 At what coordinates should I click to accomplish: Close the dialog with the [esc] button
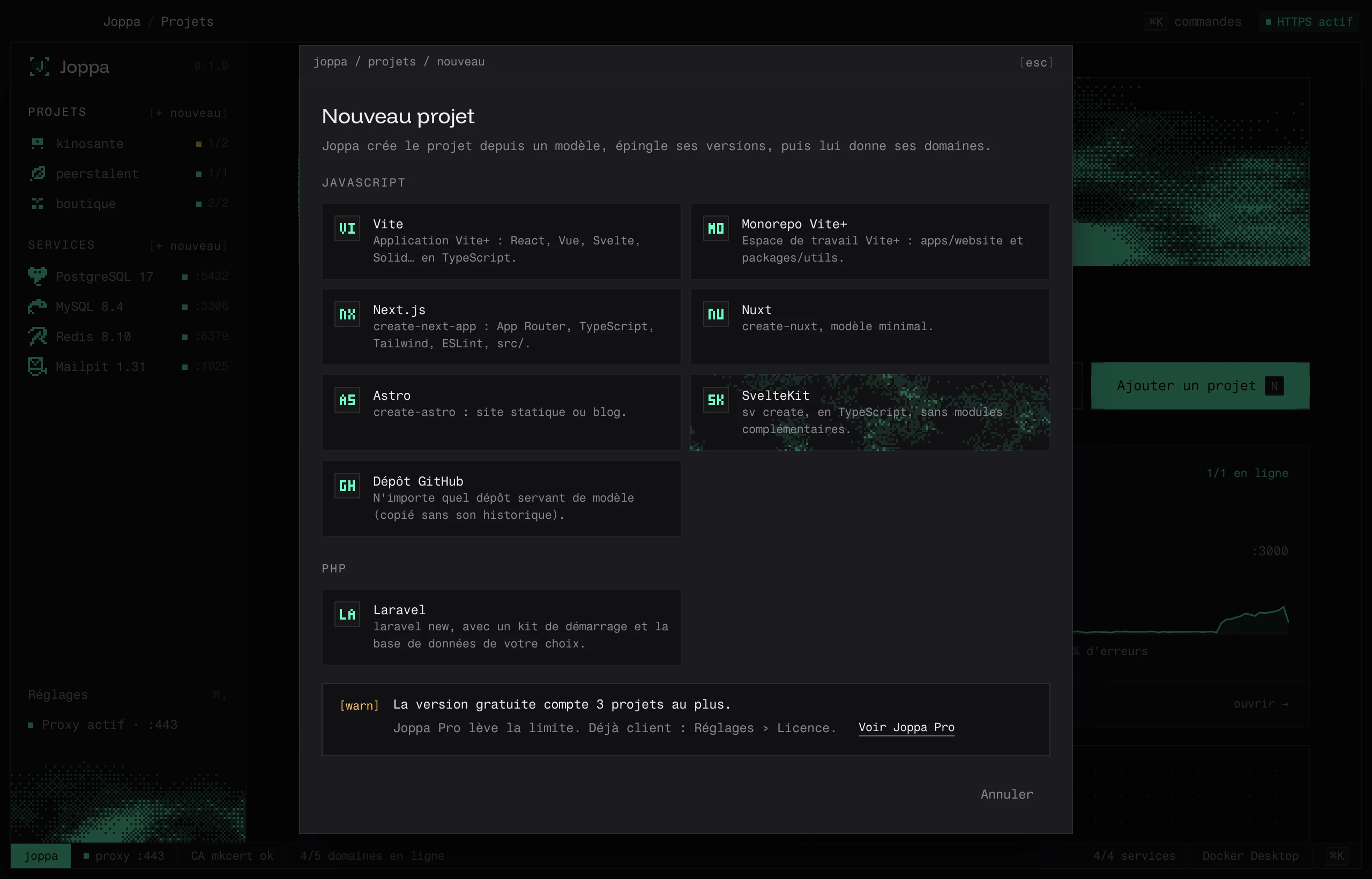pyautogui.click(x=1037, y=63)
